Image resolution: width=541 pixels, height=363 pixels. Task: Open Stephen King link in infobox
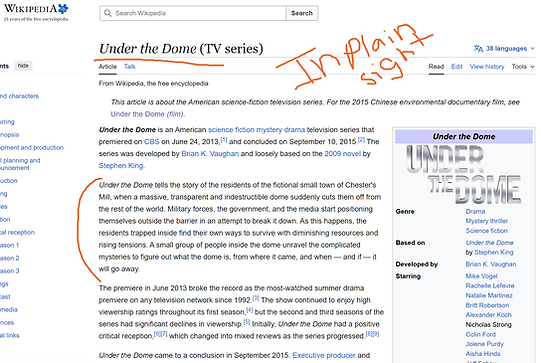coord(494,252)
